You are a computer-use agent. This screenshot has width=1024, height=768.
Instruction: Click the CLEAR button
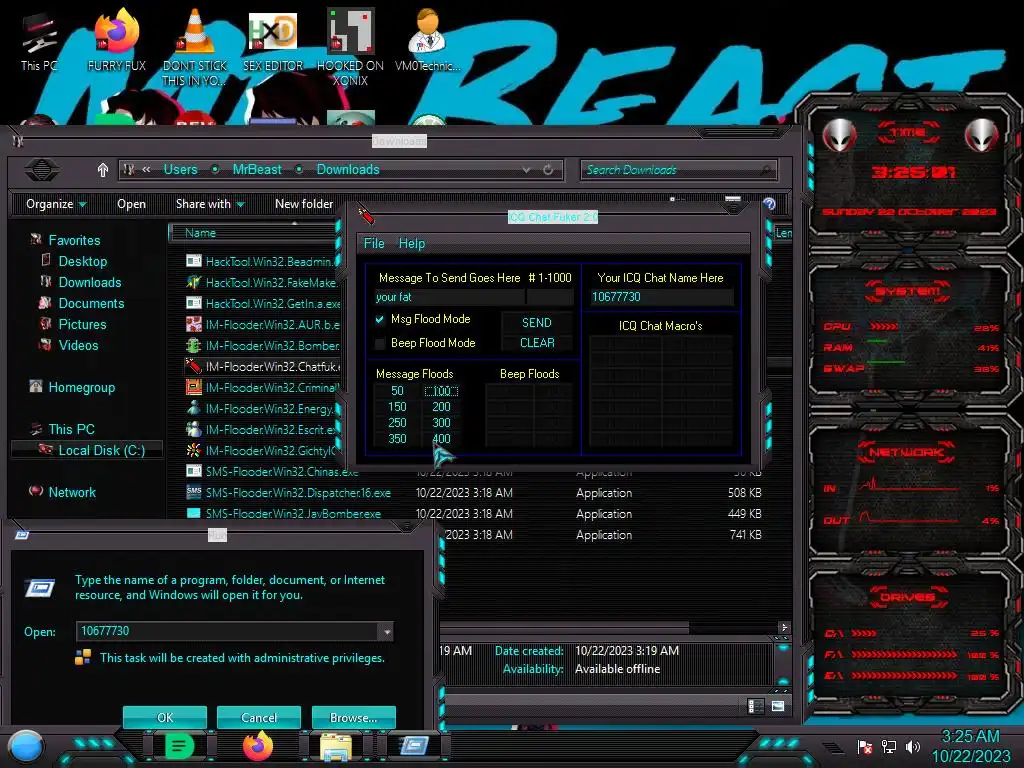tap(537, 343)
